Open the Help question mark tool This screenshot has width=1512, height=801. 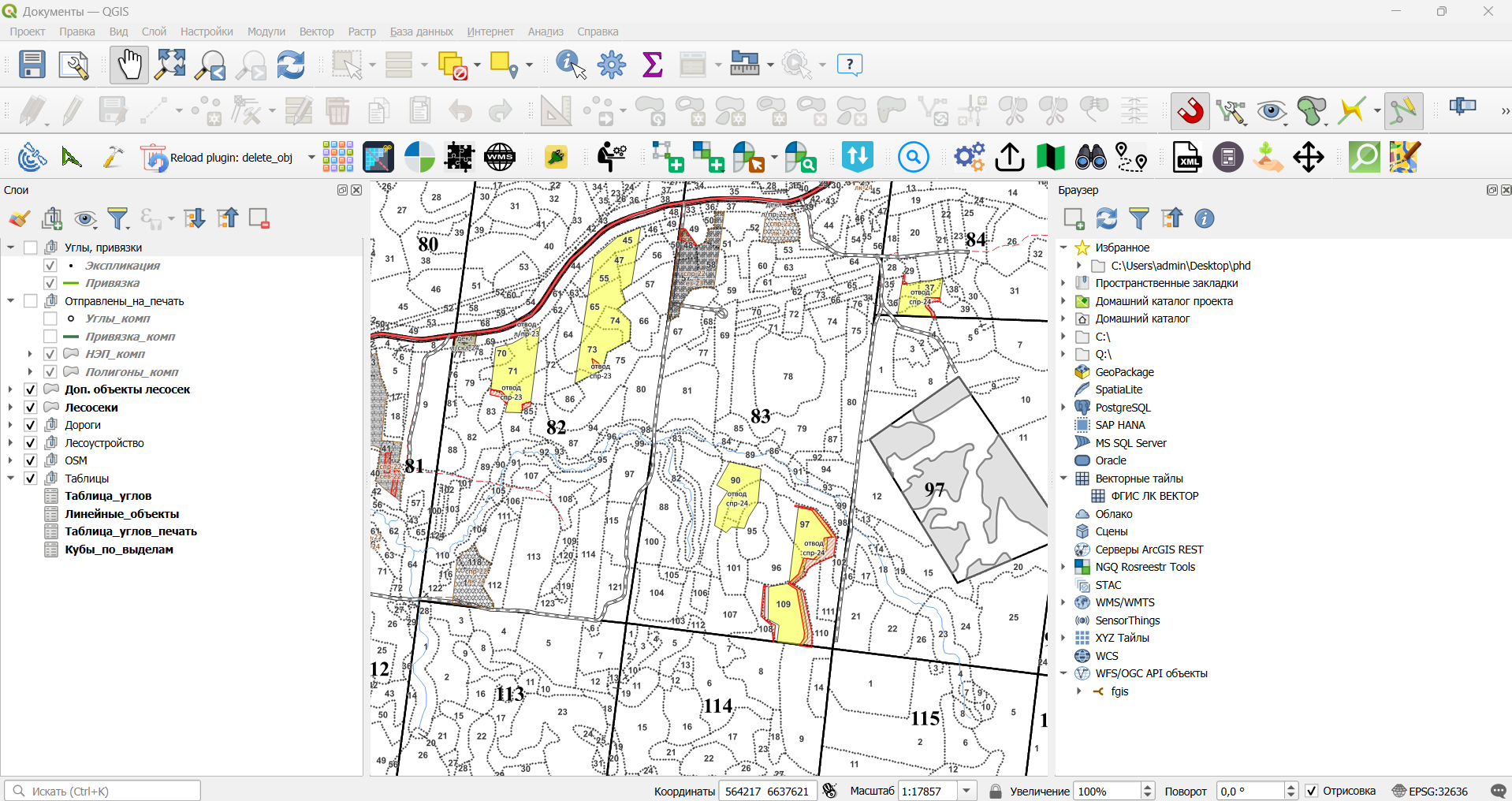(850, 65)
